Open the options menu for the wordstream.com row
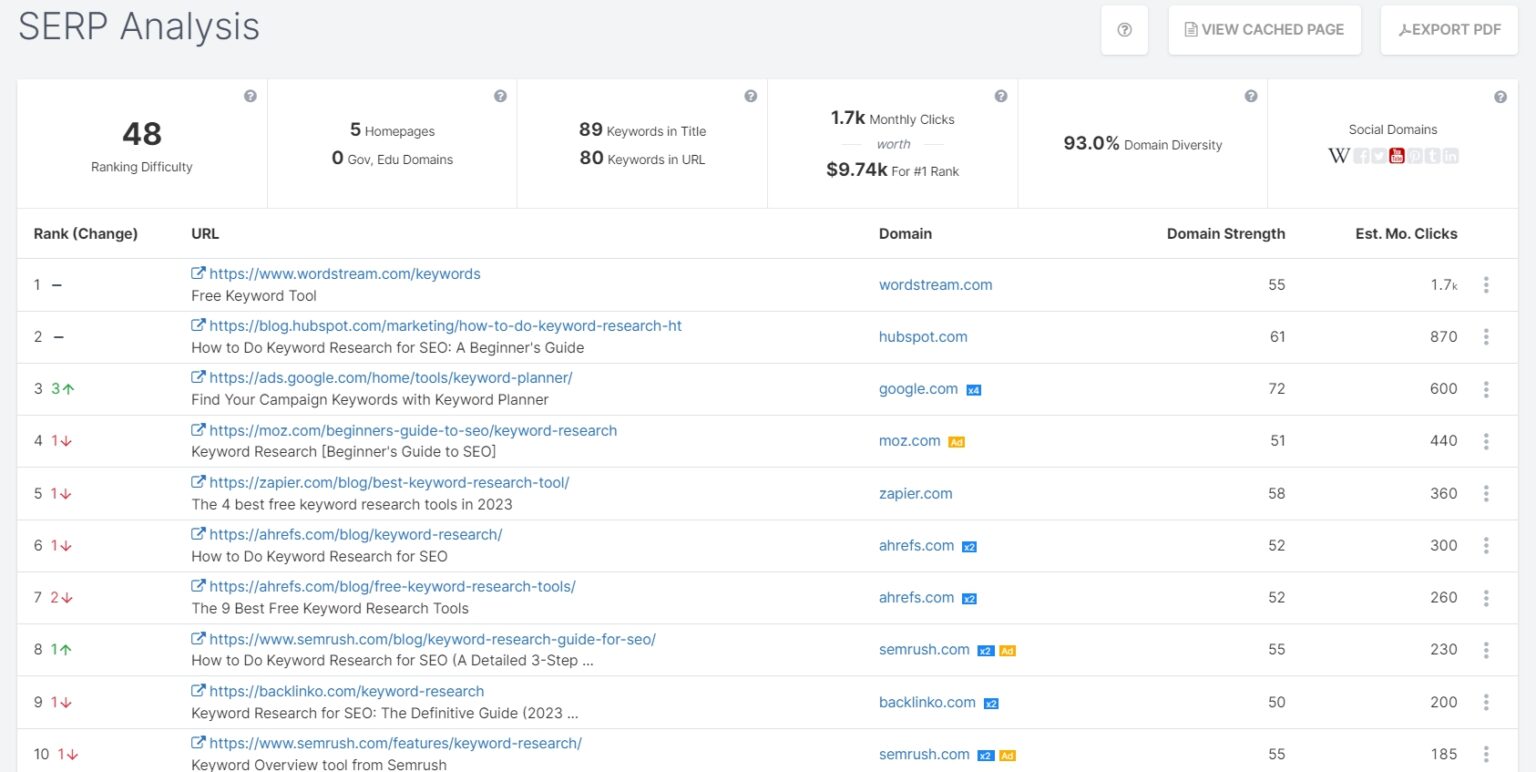 click(x=1487, y=285)
